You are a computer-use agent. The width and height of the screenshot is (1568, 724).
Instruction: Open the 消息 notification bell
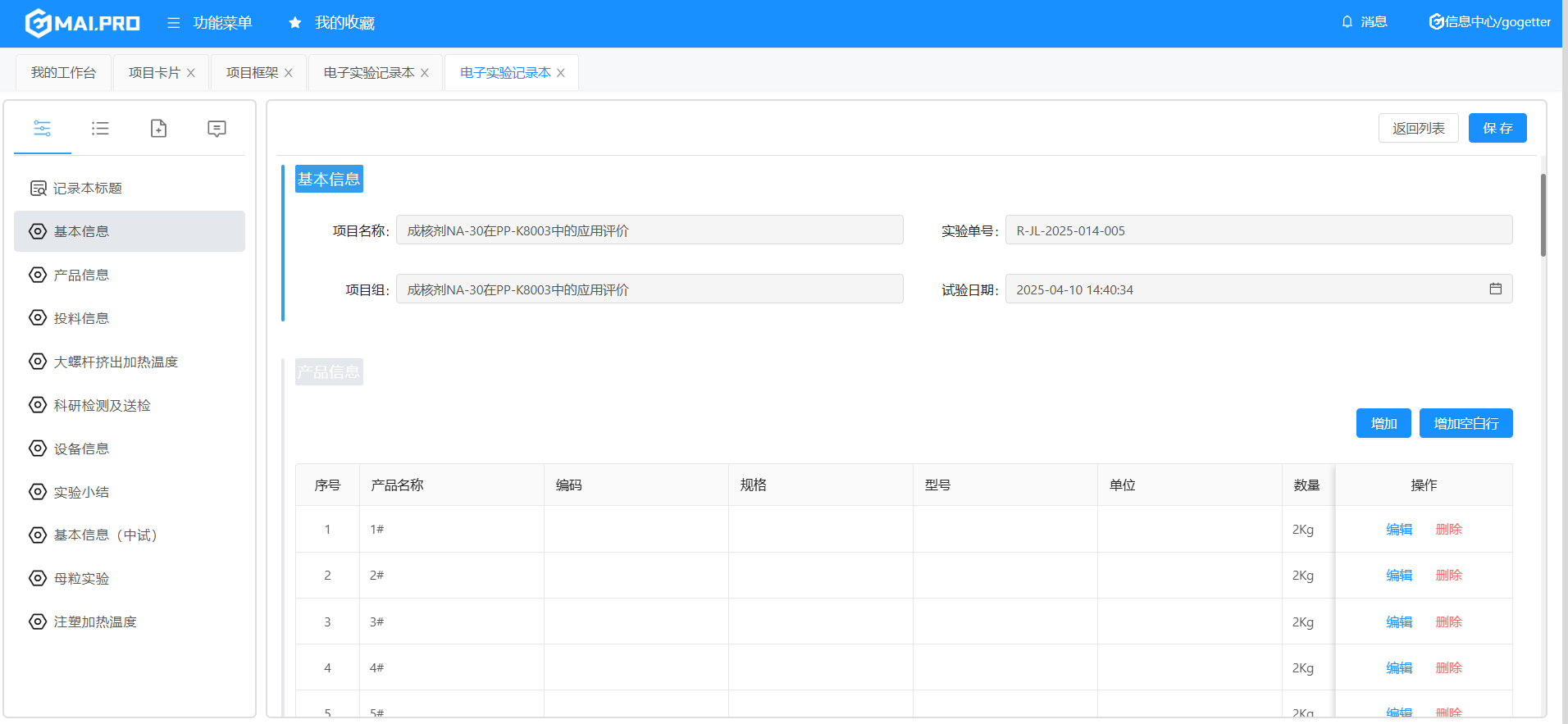tap(1347, 22)
